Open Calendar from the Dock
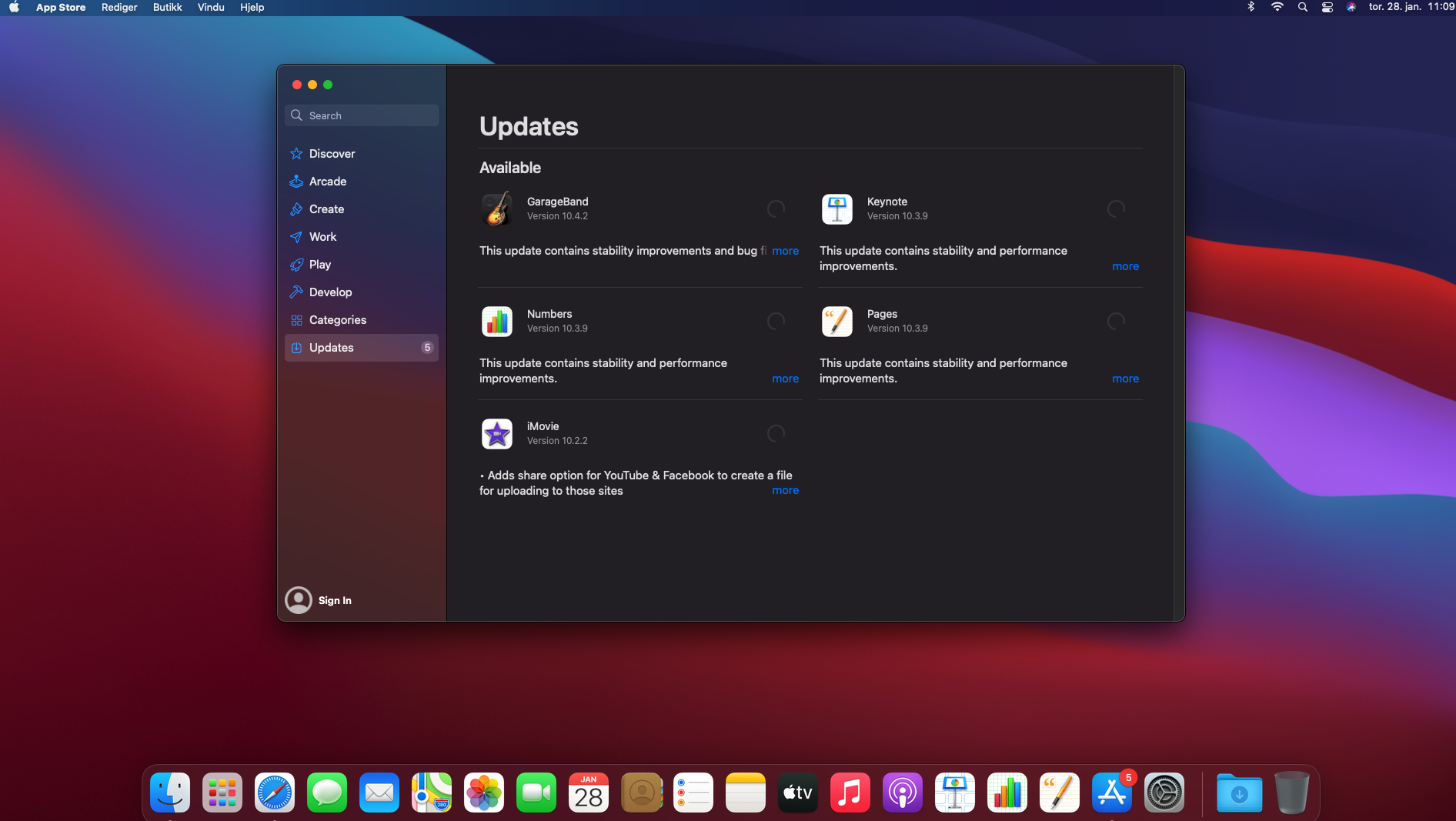1456x821 pixels. [x=589, y=793]
